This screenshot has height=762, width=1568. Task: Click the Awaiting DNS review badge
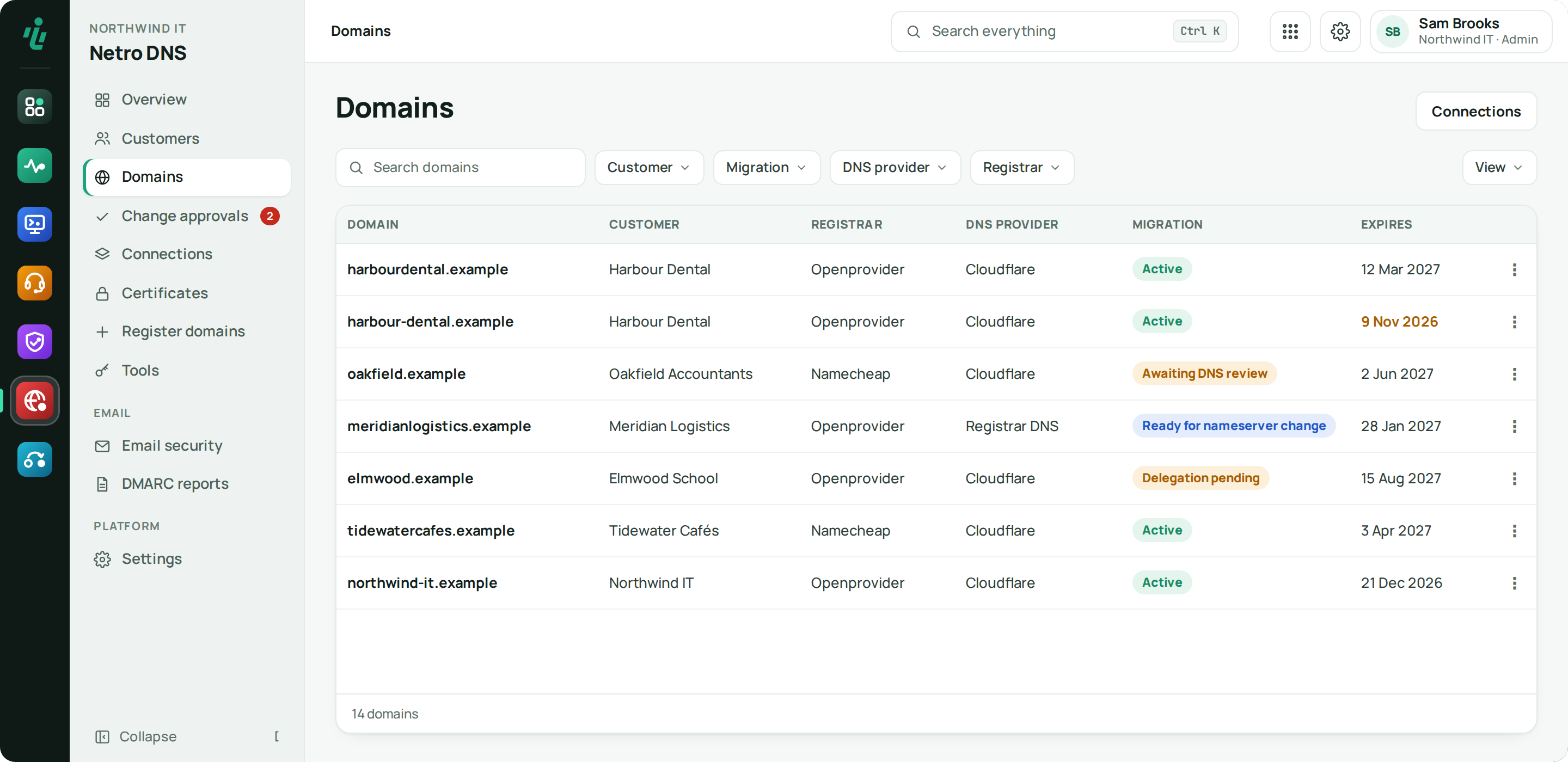1204,374
